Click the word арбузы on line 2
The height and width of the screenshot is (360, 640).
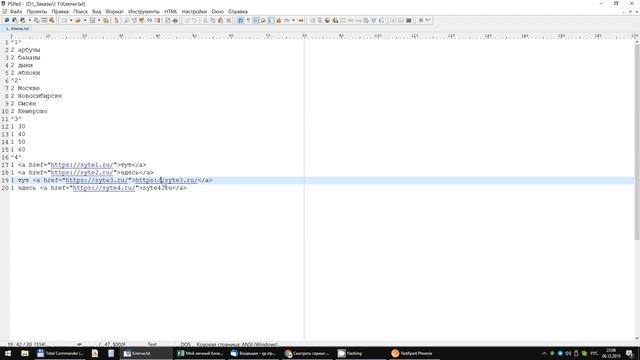pyautogui.click(x=29, y=50)
